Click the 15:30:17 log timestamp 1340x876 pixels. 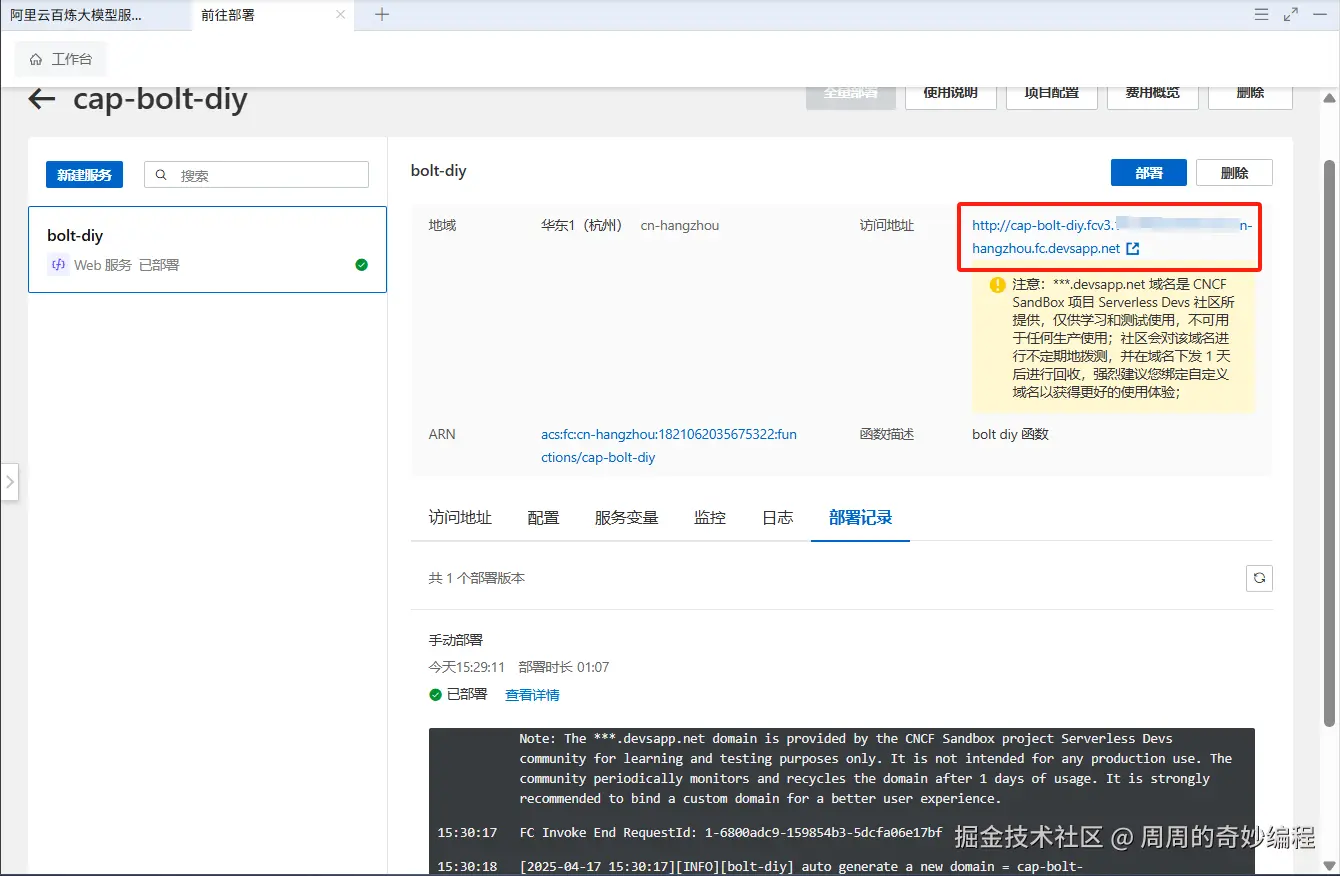coord(467,832)
